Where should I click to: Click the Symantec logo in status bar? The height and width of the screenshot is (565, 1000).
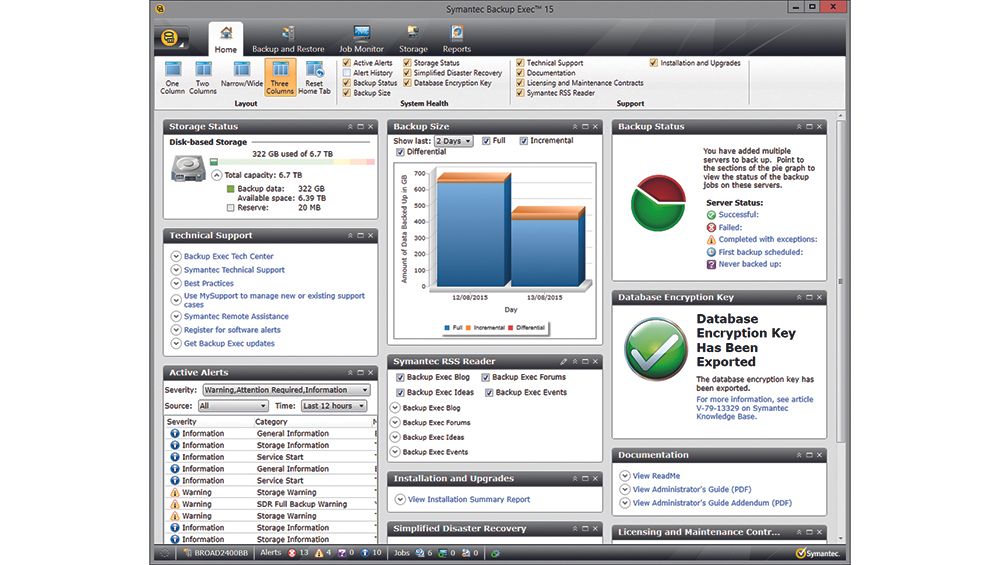point(818,554)
